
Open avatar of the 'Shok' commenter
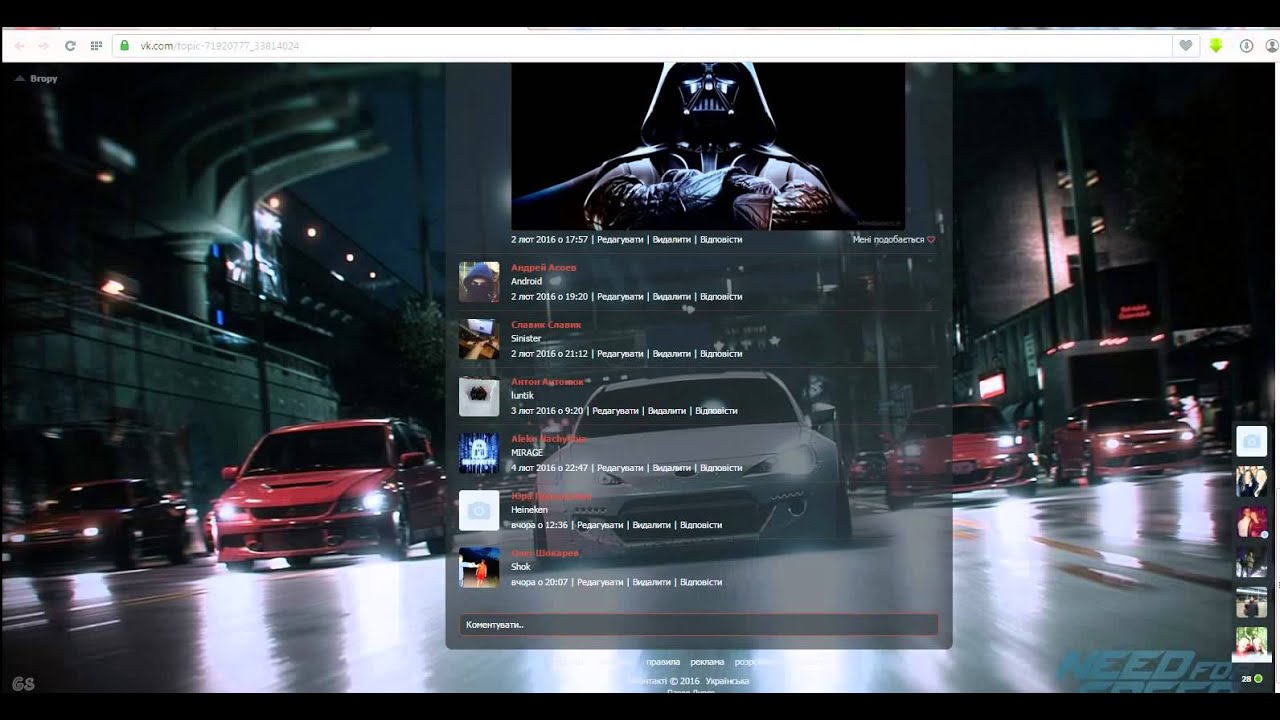click(479, 567)
